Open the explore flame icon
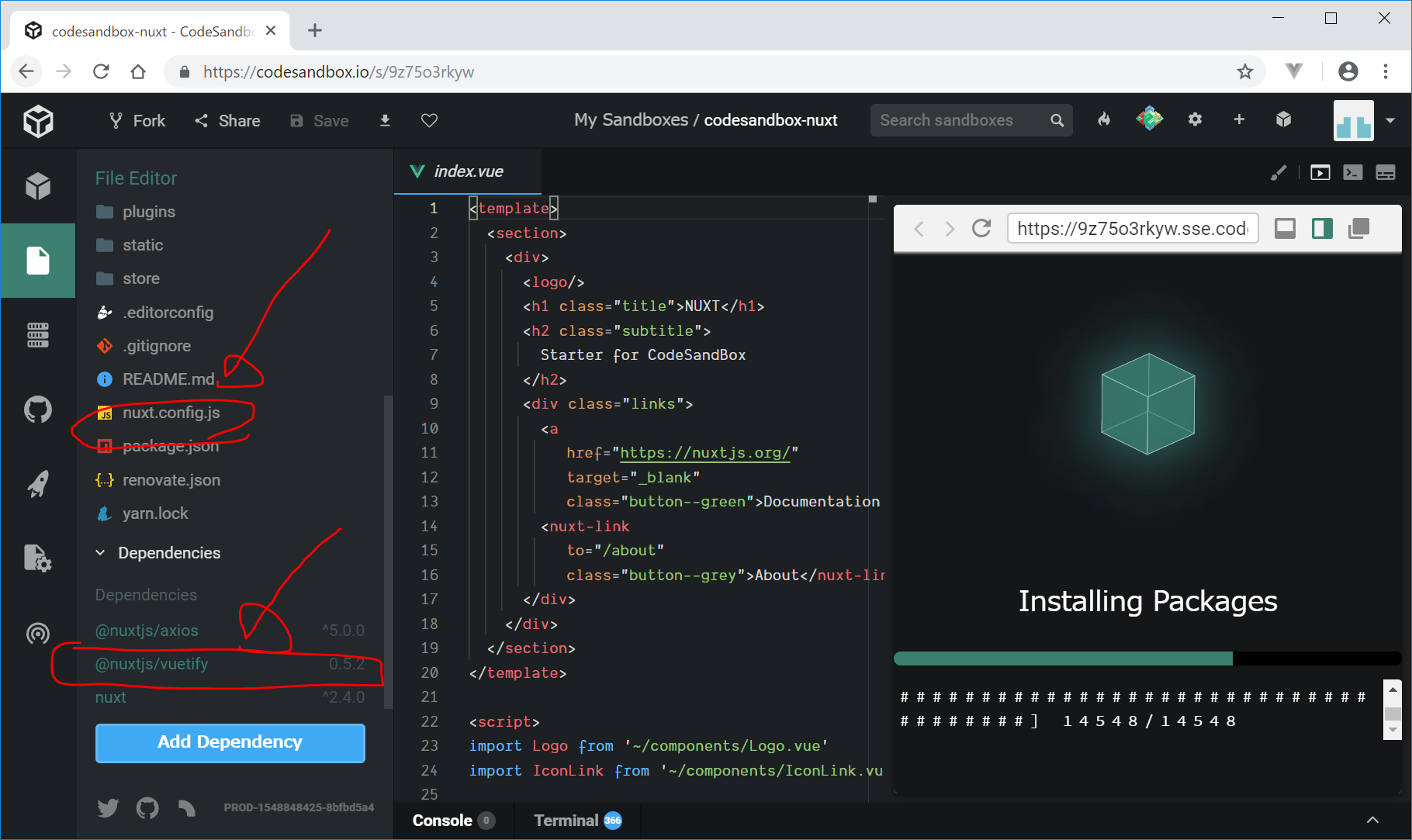1412x840 pixels. tap(1104, 119)
